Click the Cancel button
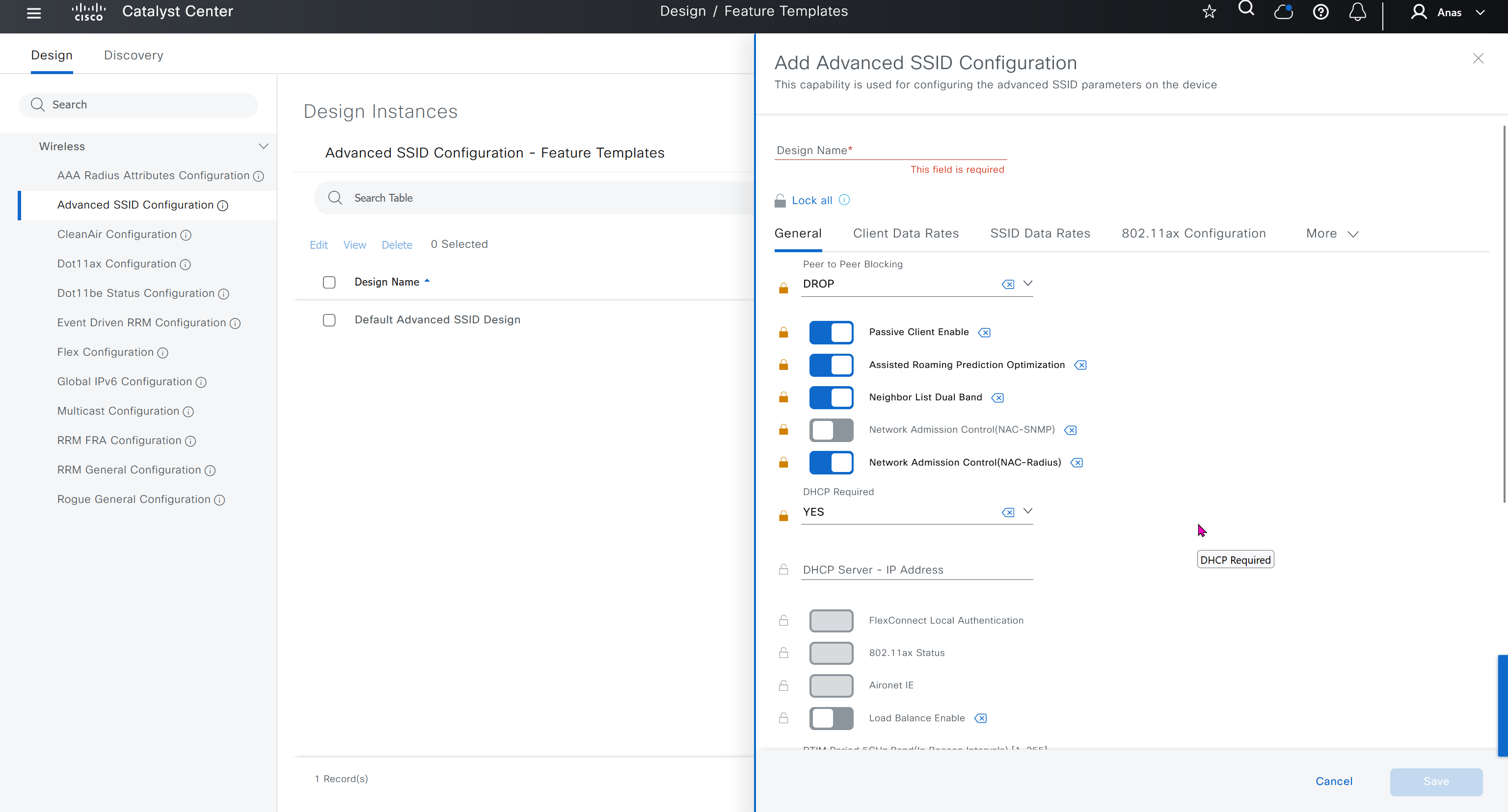The height and width of the screenshot is (812, 1508). point(1334,781)
